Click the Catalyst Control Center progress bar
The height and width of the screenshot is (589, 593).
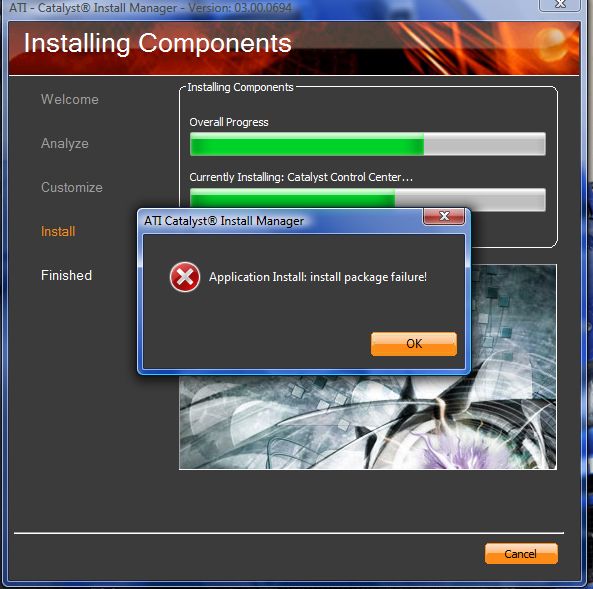(x=368, y=198)
